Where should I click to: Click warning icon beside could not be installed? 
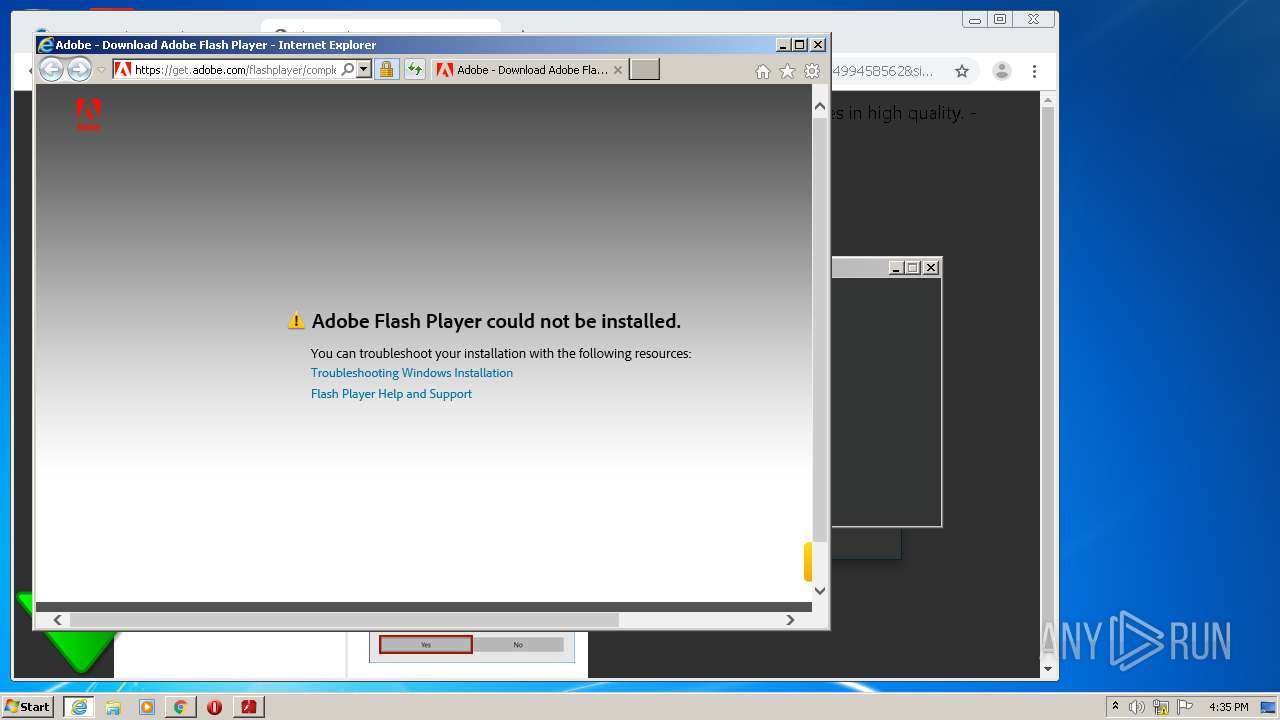coord(296,321)
